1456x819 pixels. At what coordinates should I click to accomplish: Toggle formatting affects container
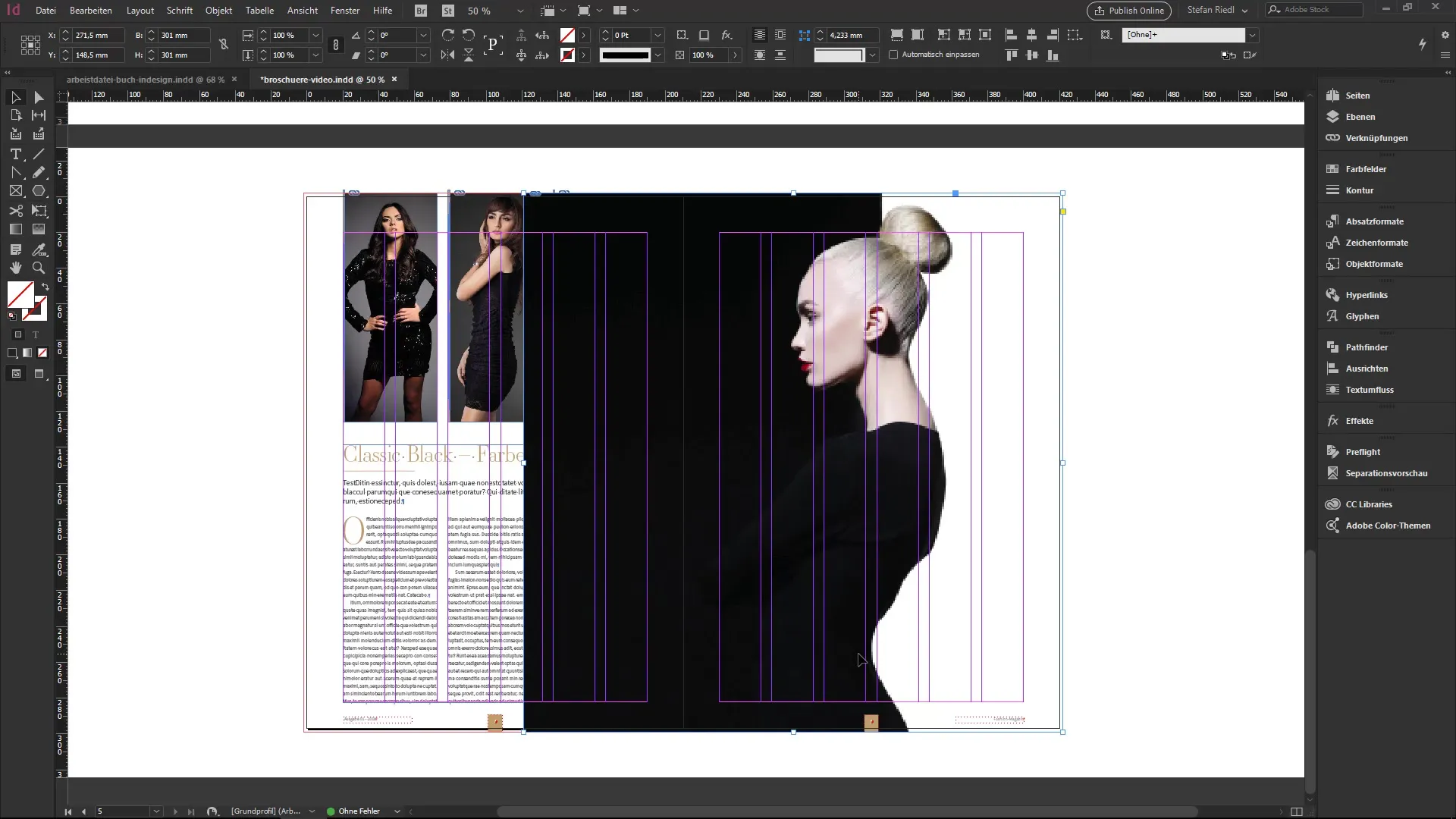pos(18,334)
